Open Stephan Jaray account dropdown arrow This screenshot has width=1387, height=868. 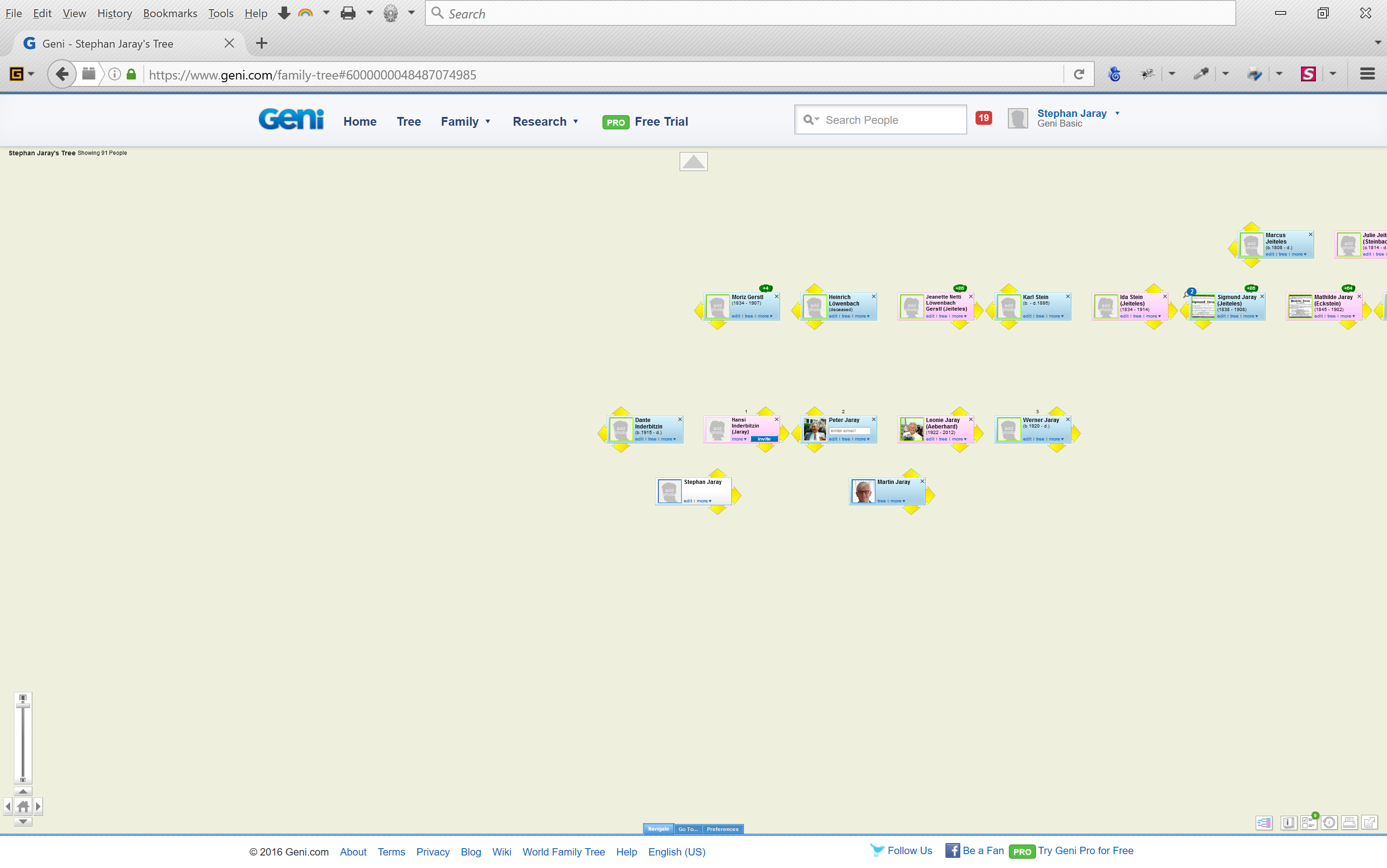pos(1117,113)
